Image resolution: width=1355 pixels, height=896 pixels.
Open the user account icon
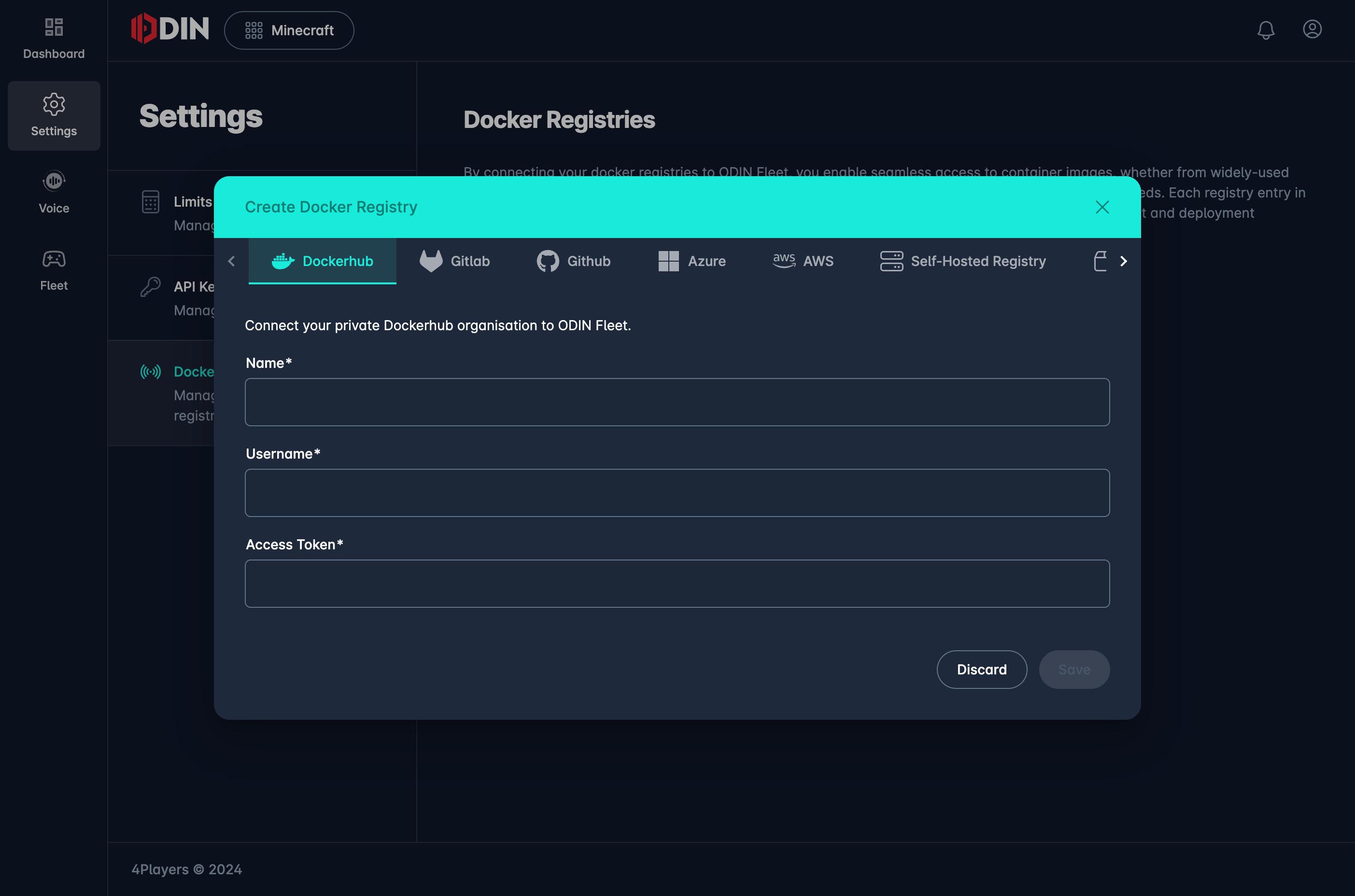tap(1312, 29)
